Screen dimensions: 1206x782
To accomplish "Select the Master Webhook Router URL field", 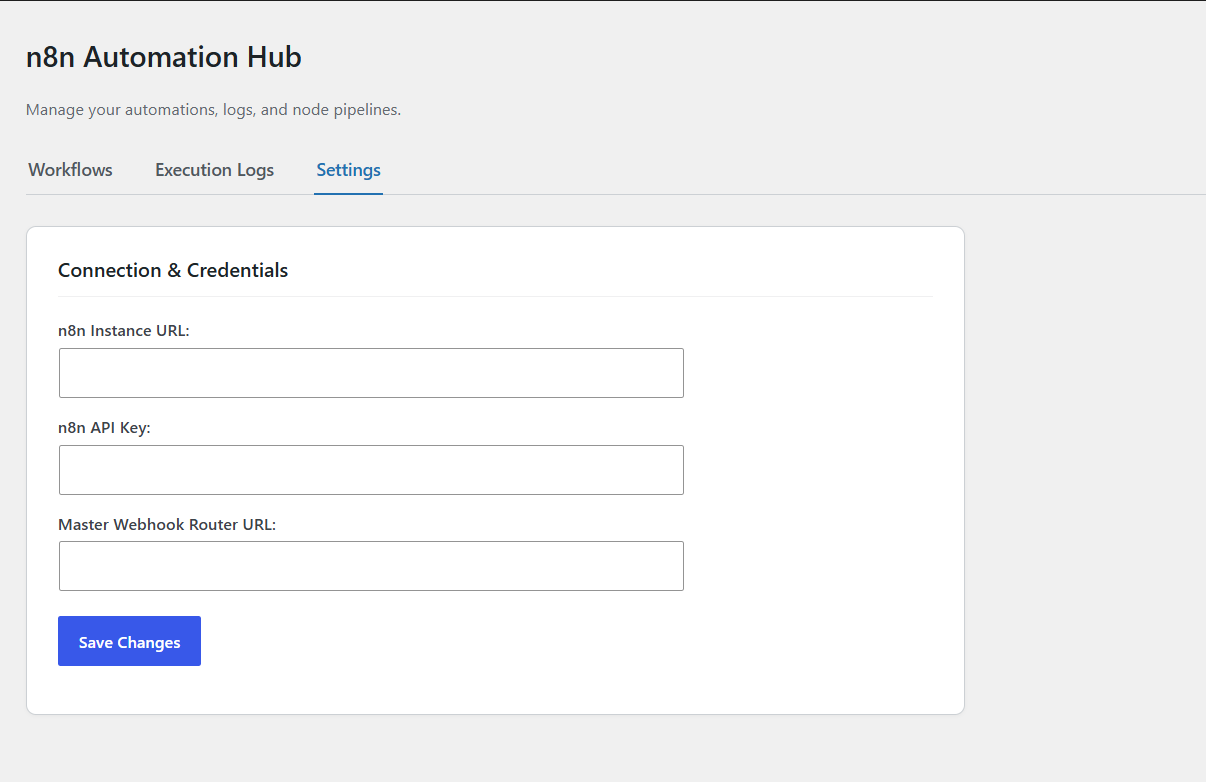I will coord(371,566).
